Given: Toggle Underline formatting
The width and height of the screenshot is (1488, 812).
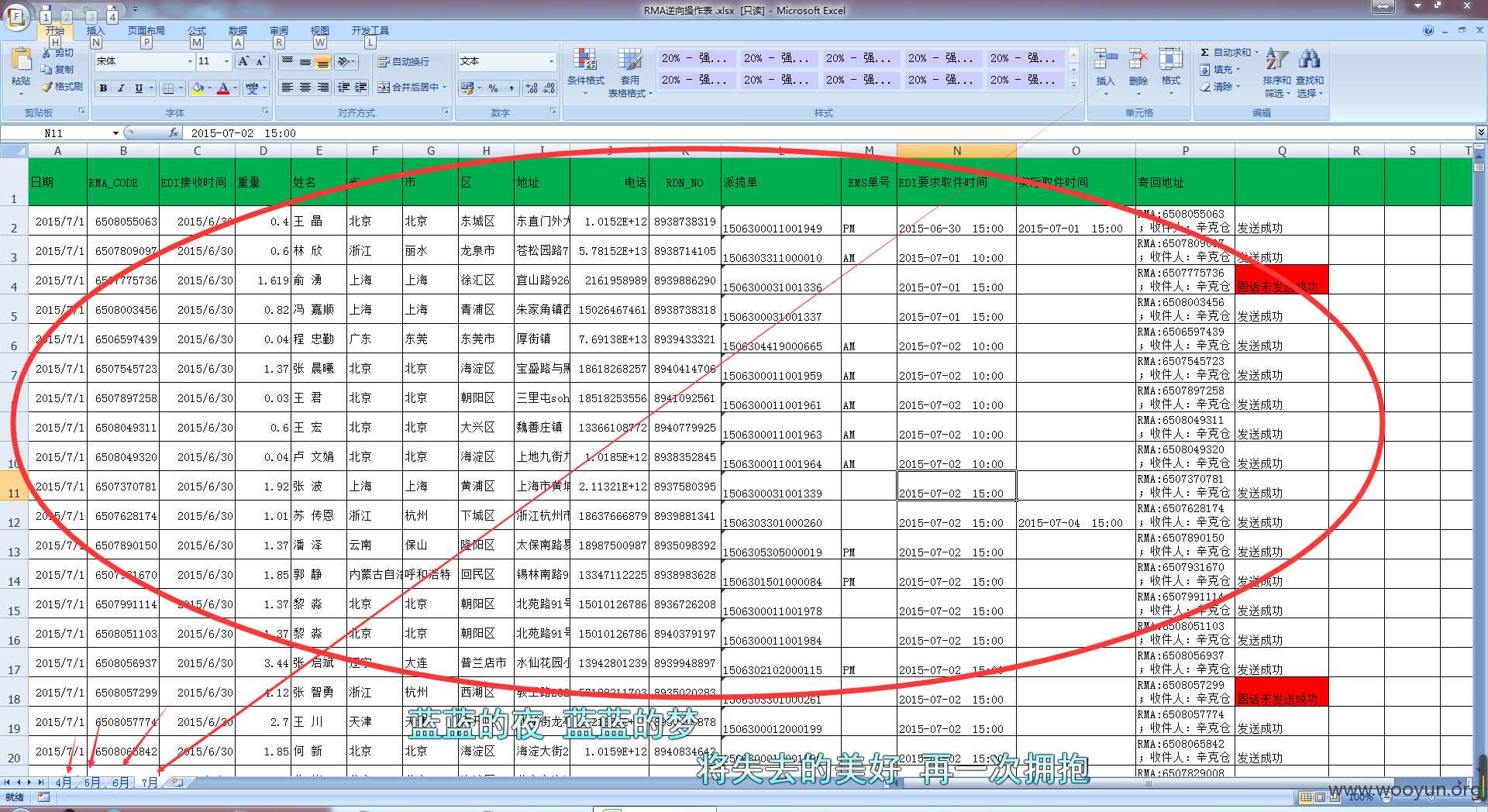Looking at the screenshot, I should point(139,88).
